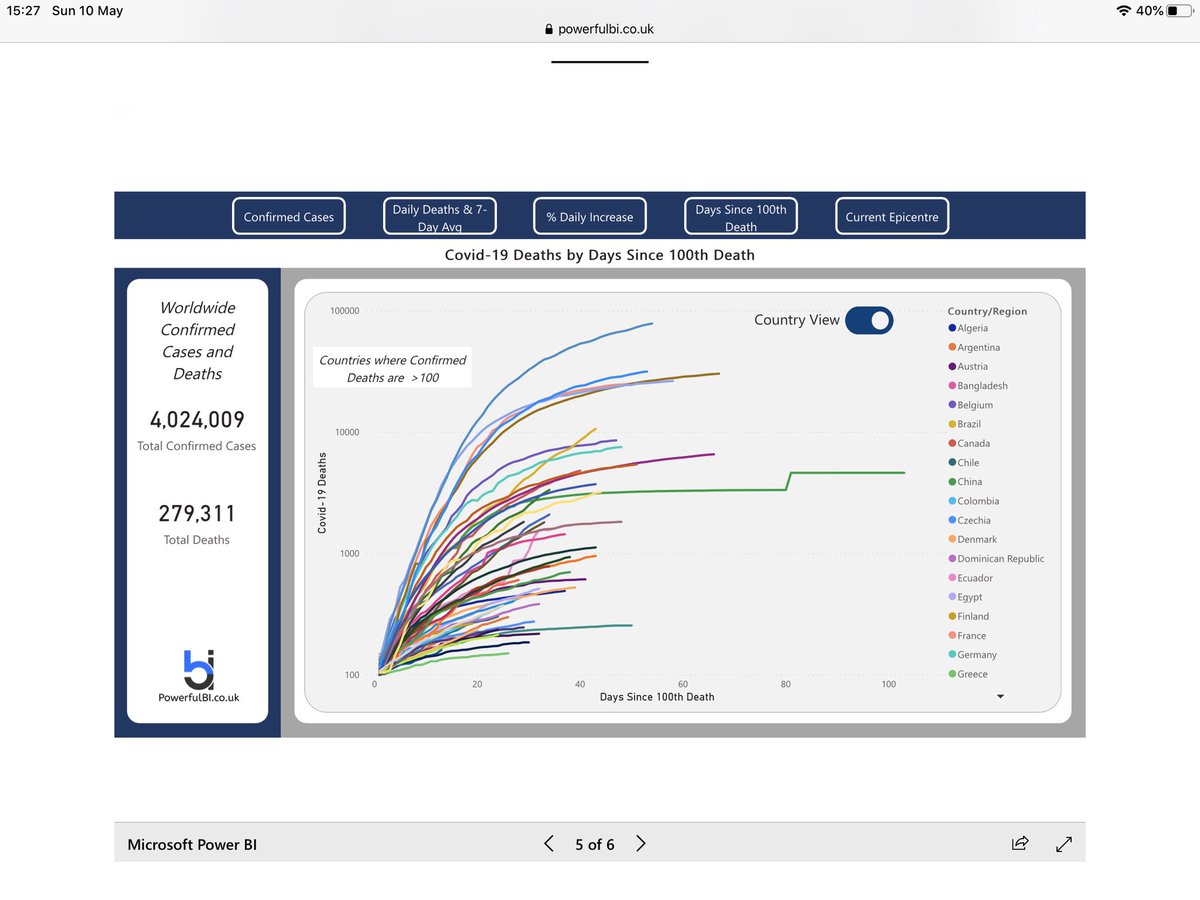Viewport: 1200px width, 900px height.
Task: Tap the powerfulbi.co.uk address text
Action: tap(606, 29)
